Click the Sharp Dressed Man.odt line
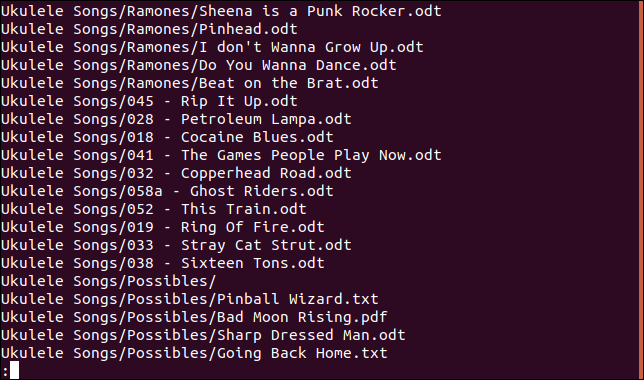The height and width of the screenshot is (380, 644). click(x=203, y=336)
